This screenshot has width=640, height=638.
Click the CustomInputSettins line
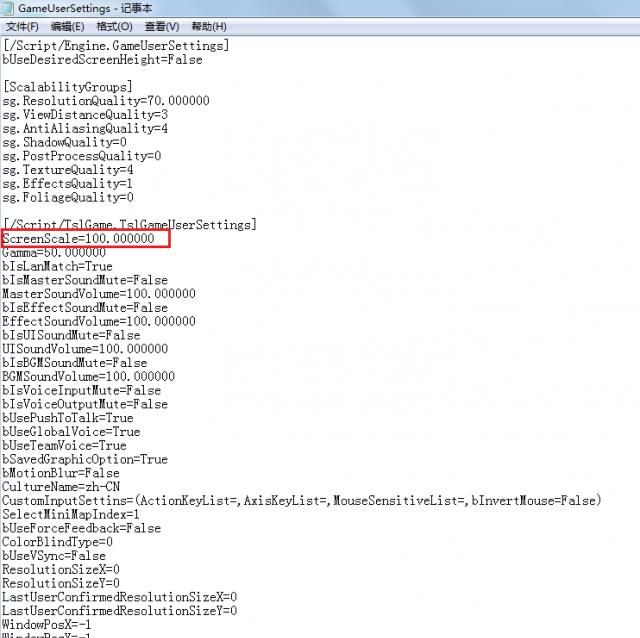(x=302, y=501)
